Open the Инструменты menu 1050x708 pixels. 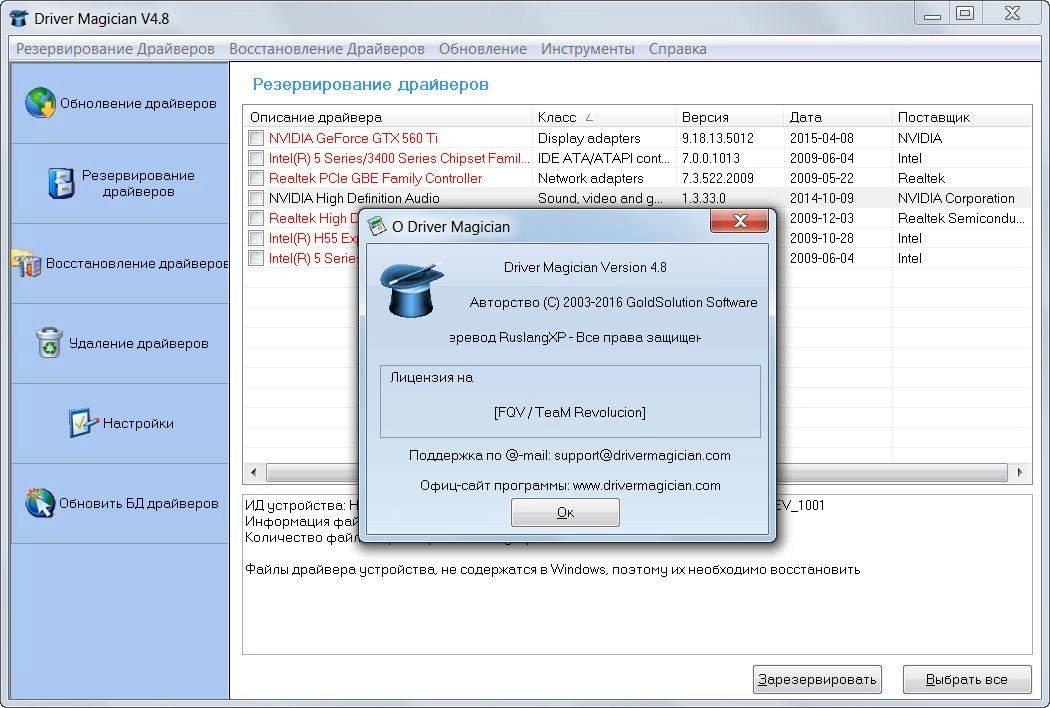pos(588,49)
